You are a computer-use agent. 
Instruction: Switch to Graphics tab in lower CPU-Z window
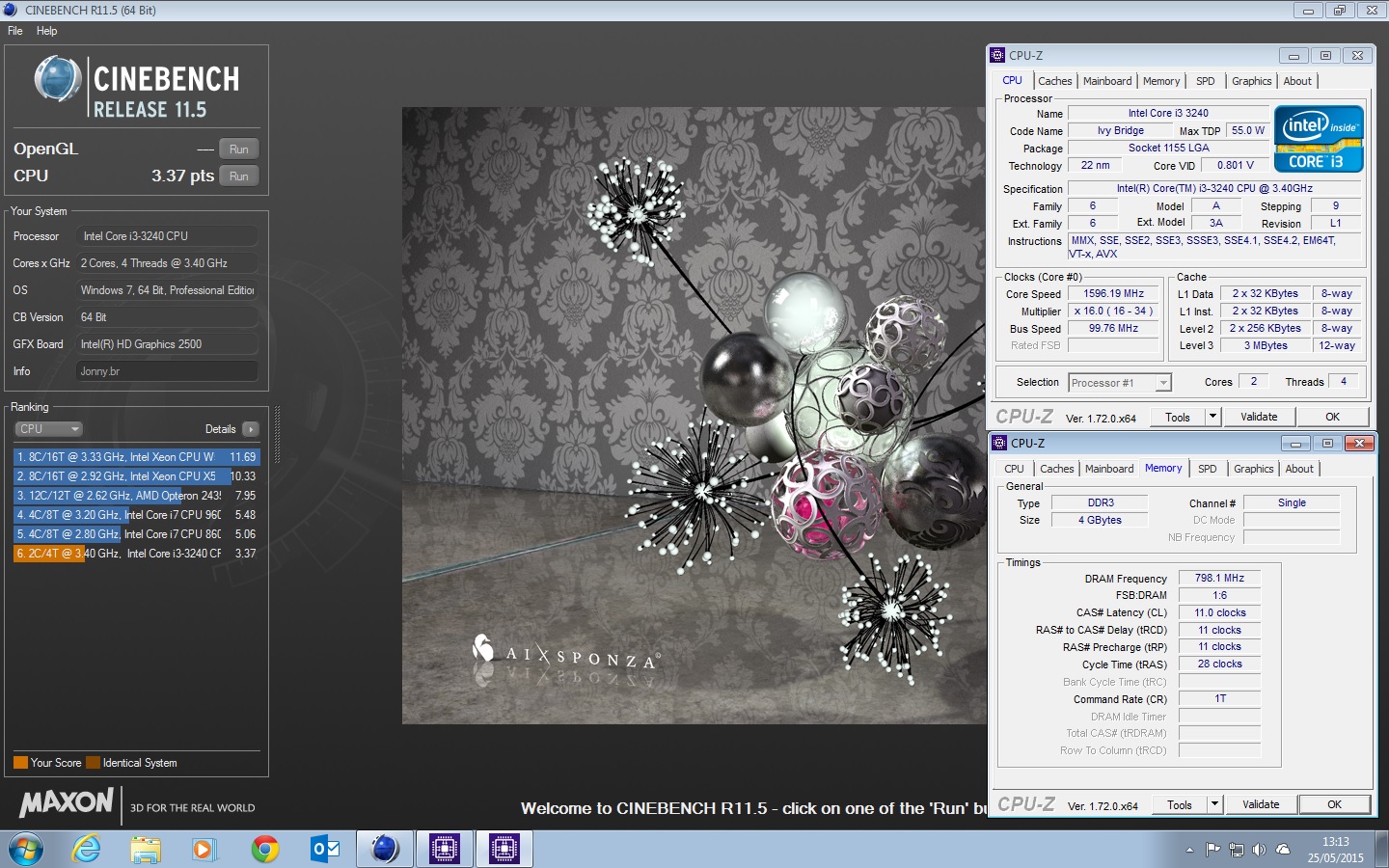(1253, 470)
